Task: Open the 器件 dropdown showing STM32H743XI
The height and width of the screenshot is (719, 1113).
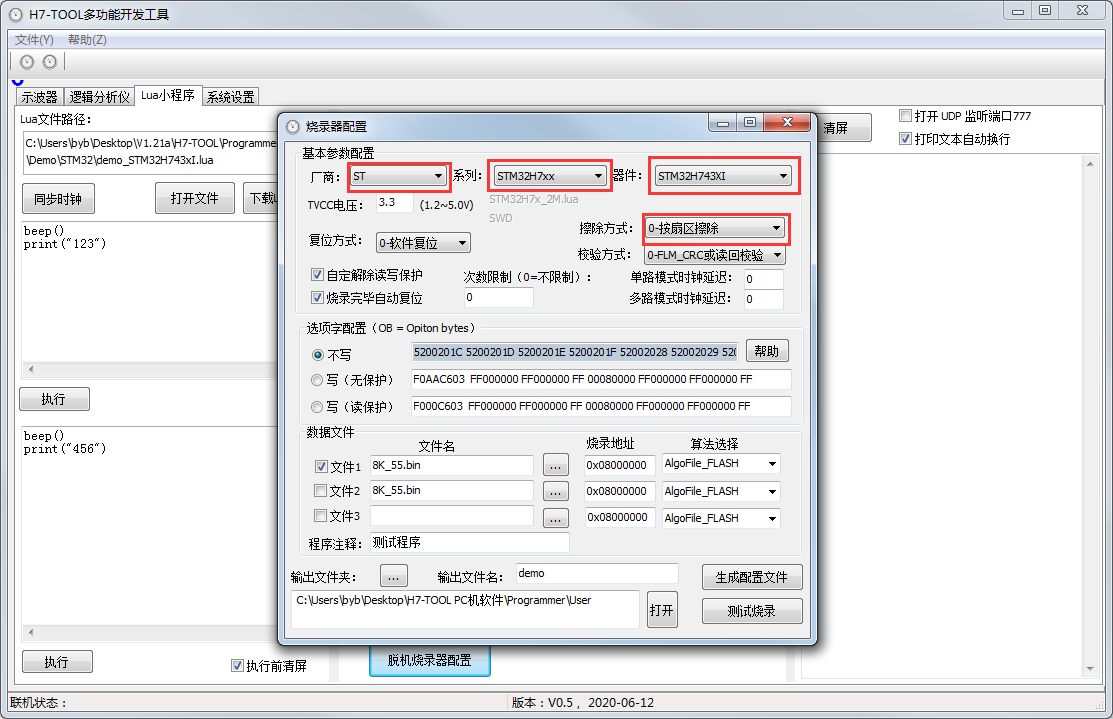Action: [723, 176]
